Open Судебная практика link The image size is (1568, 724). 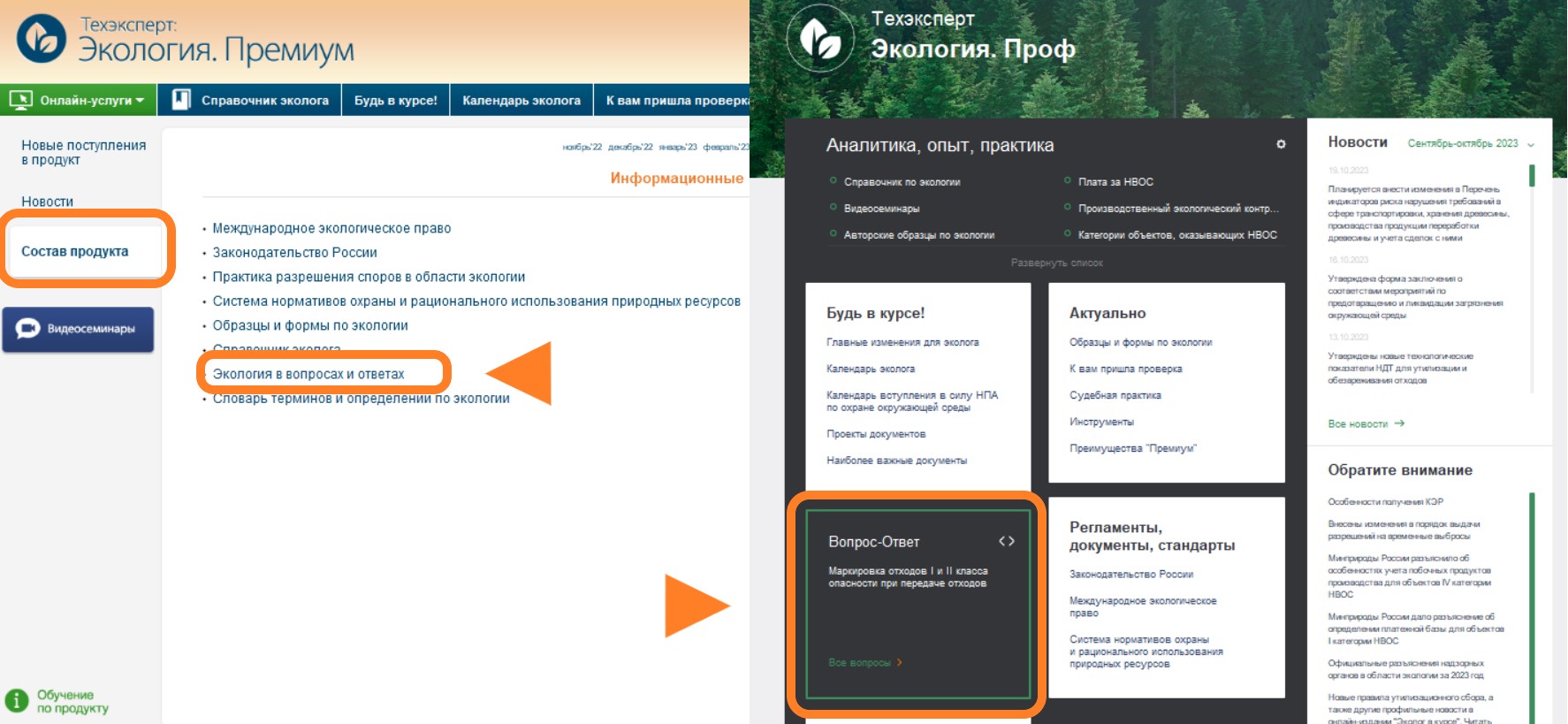pyautogui.click(x=1115, y=395)
